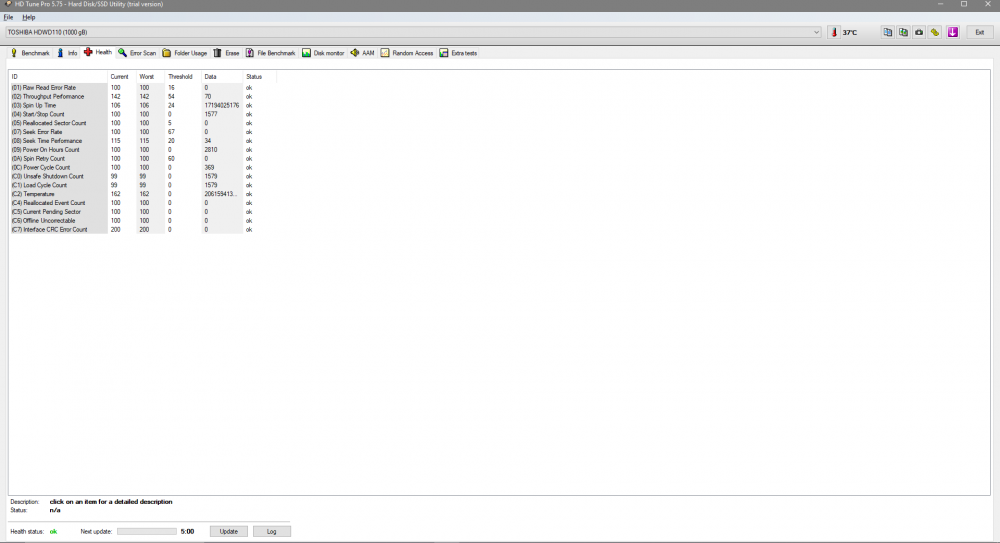Open the Disk monitor tab
This screenshot has height=543, width=1000.
tap(323, 53)
